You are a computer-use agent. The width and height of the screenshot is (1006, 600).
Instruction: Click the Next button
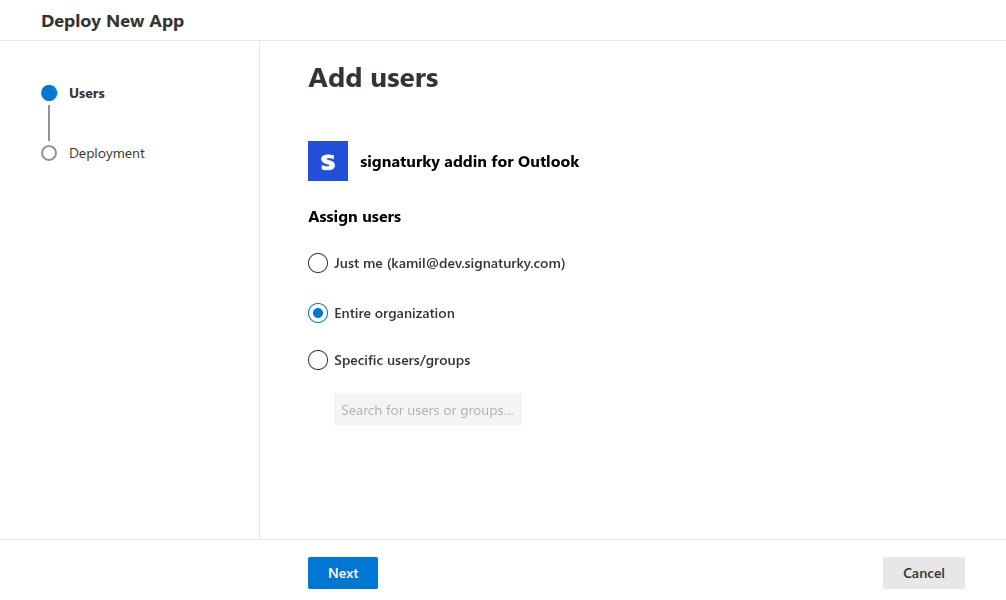pyautogui.click(x=343, y=573)
